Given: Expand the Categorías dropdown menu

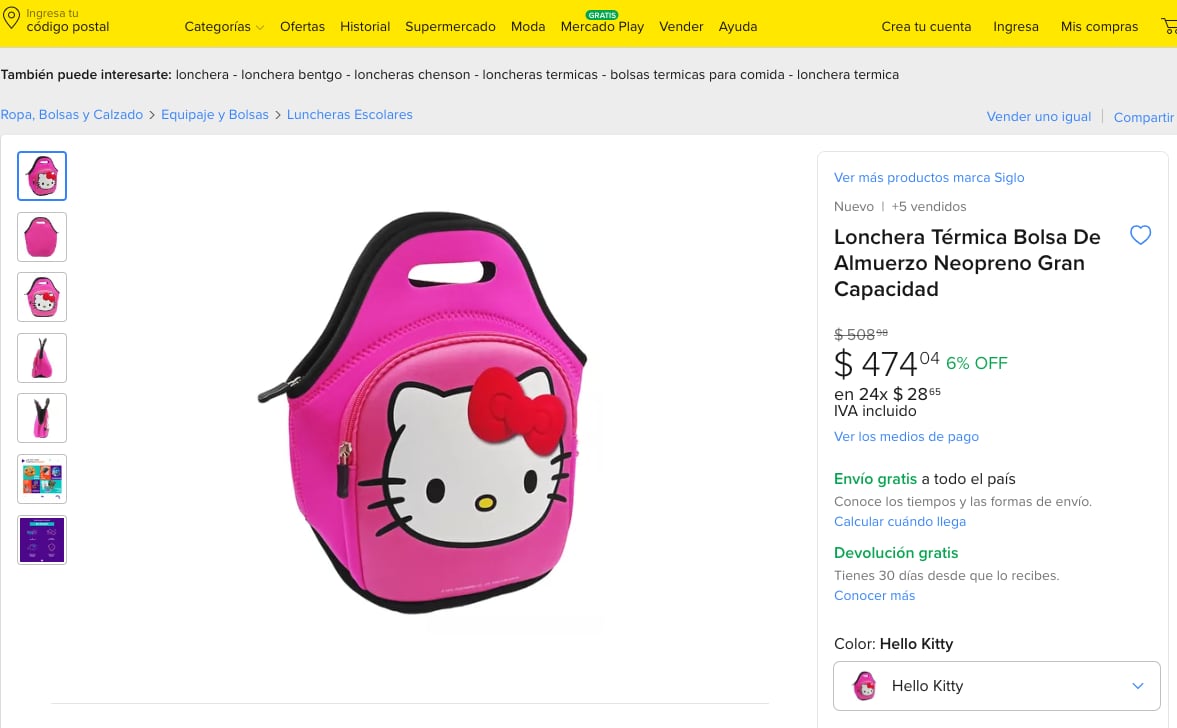Looking at the screenshot, I should coord(224,27).
